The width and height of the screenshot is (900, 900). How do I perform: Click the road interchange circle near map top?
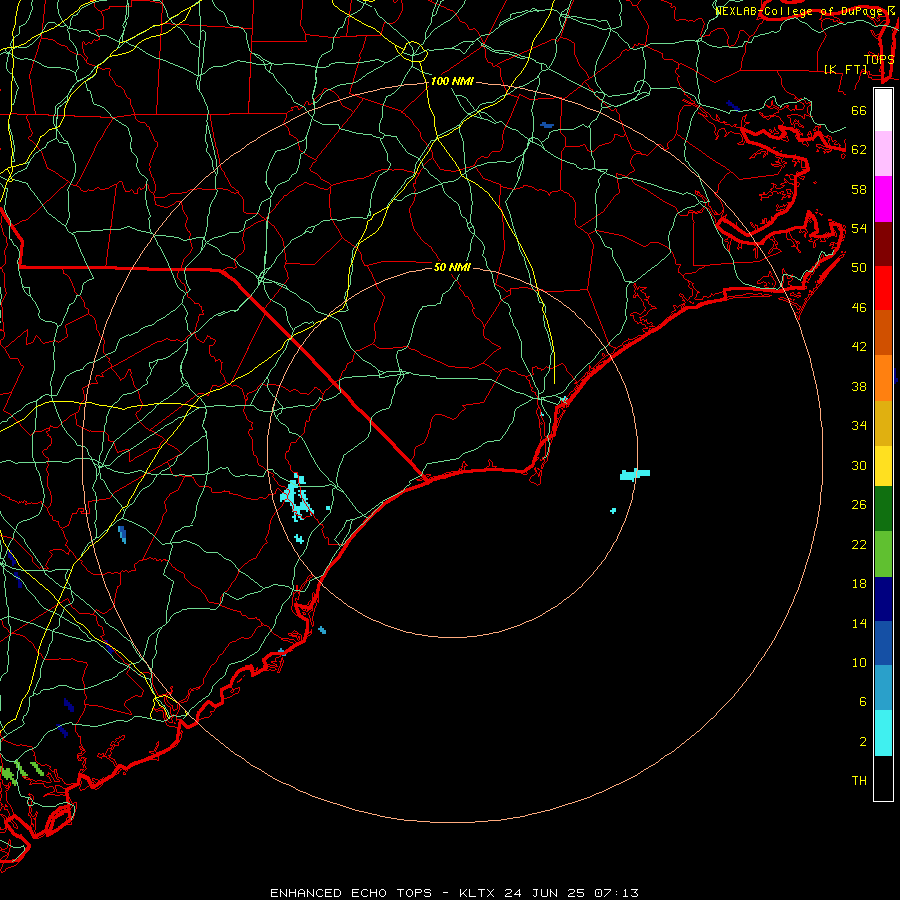pyautogui.click(x=414, y=52)
